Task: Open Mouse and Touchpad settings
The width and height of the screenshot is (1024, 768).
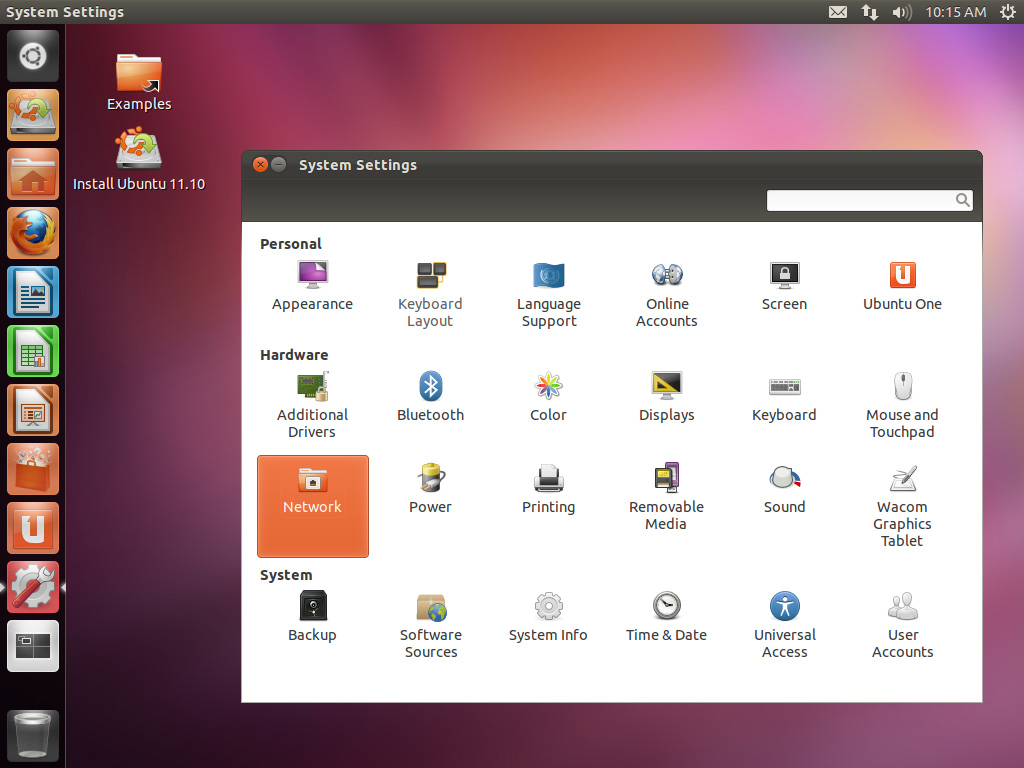Action: coord(903,405)
